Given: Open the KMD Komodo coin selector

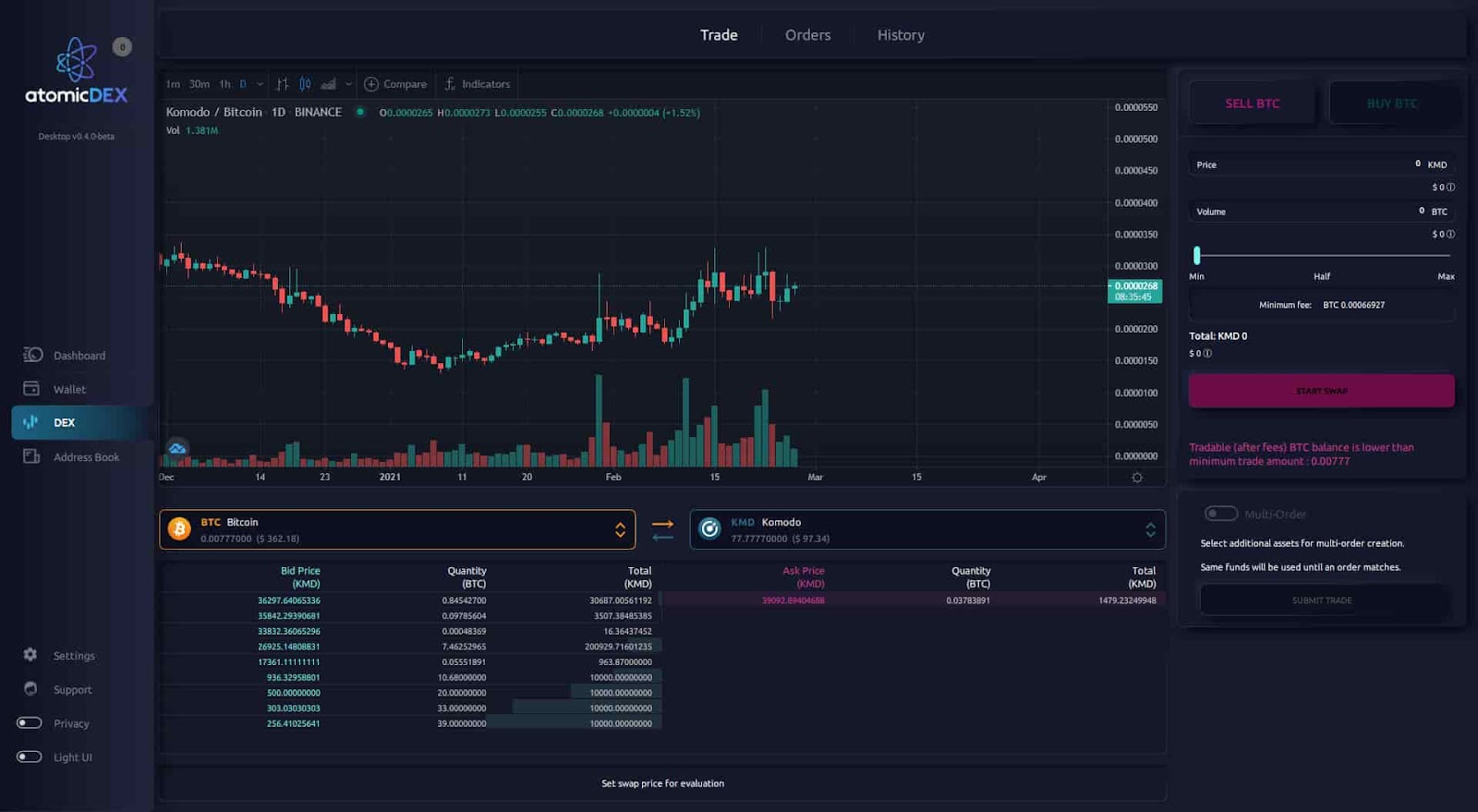Looking at the screenshot, I should 927,529.
